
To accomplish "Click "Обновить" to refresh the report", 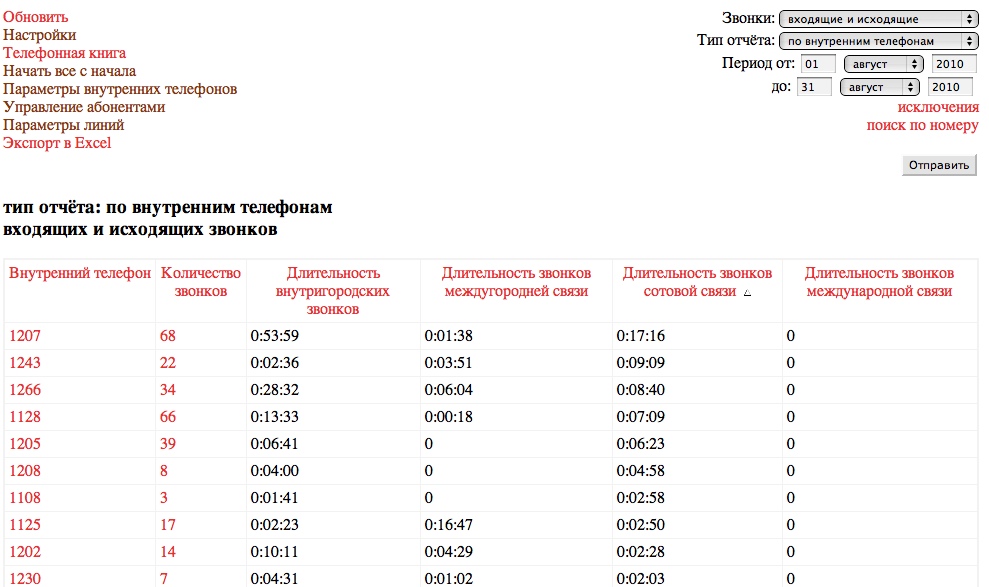I will pos(36,17).
